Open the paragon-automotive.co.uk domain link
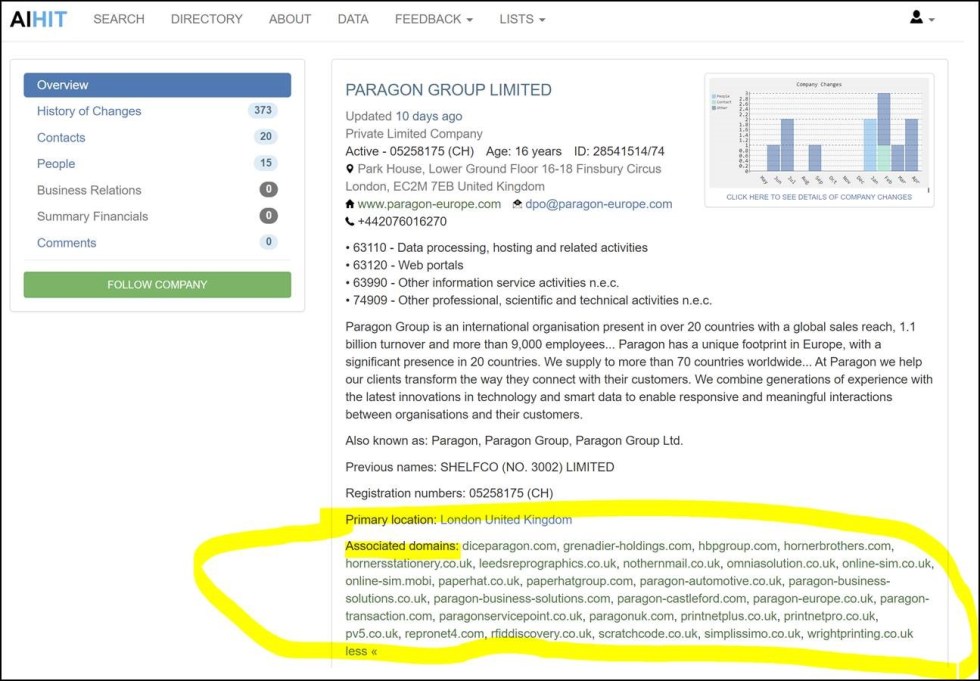This screenshot has width=980, height=681. tap(710, 581)
